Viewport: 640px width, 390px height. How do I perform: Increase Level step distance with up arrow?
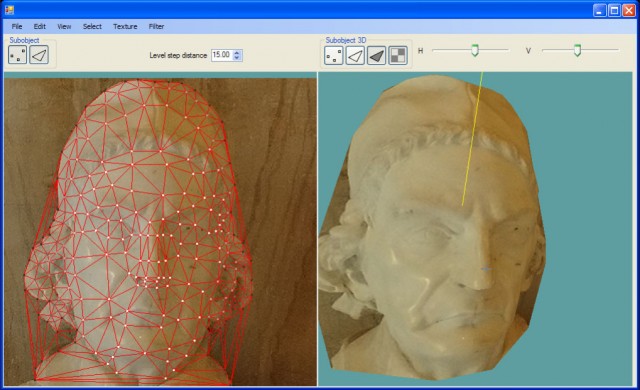pos(237,52)
